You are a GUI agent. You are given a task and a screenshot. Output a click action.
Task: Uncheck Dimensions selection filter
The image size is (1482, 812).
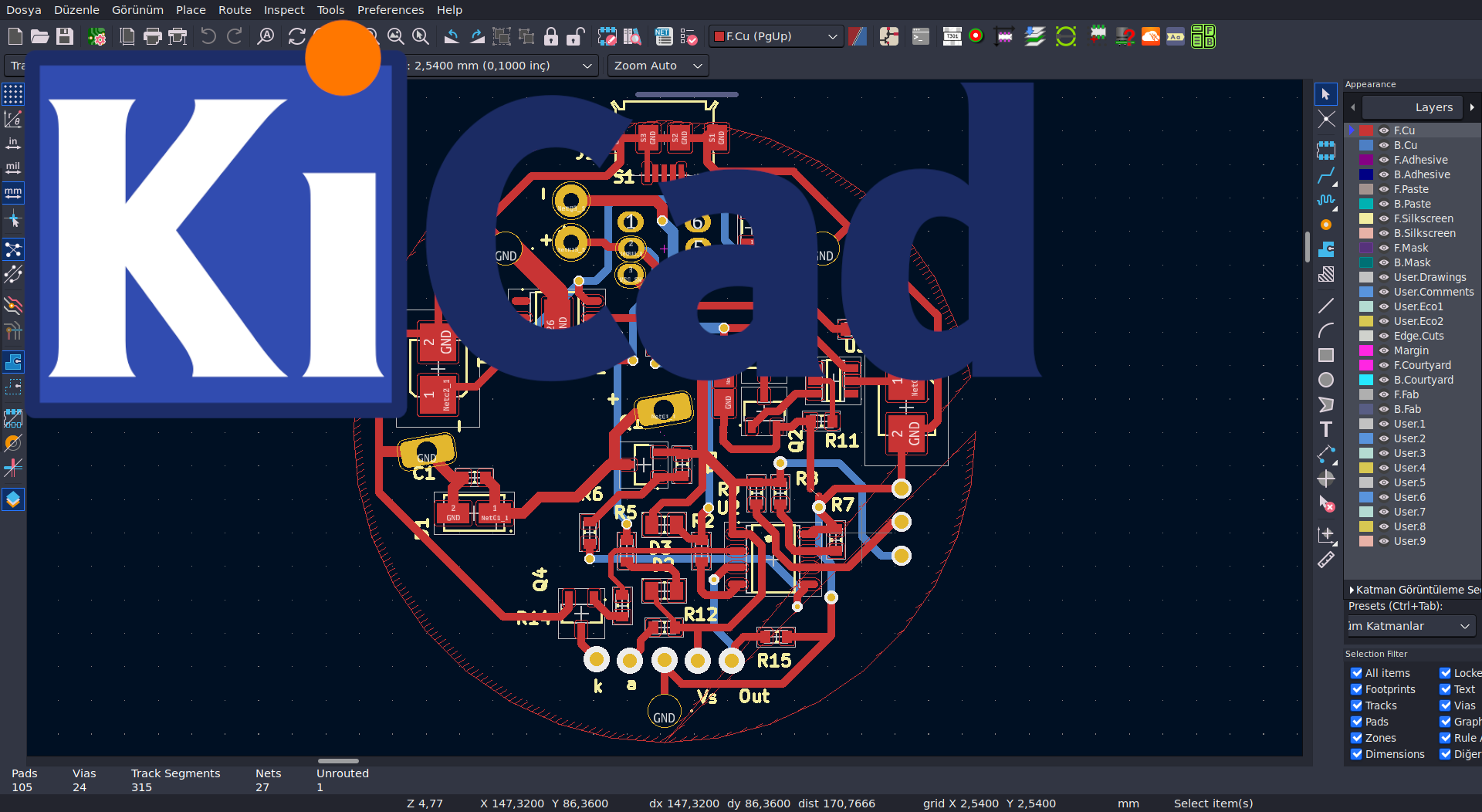coord(1356,754)
